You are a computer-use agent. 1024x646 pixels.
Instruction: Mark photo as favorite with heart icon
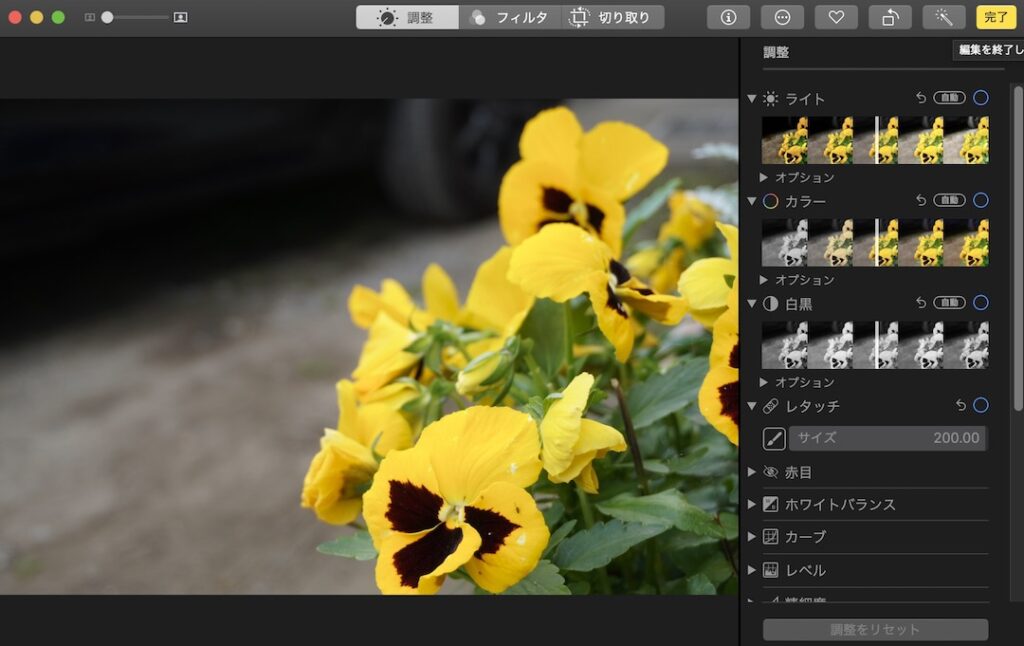click(836, 17)
